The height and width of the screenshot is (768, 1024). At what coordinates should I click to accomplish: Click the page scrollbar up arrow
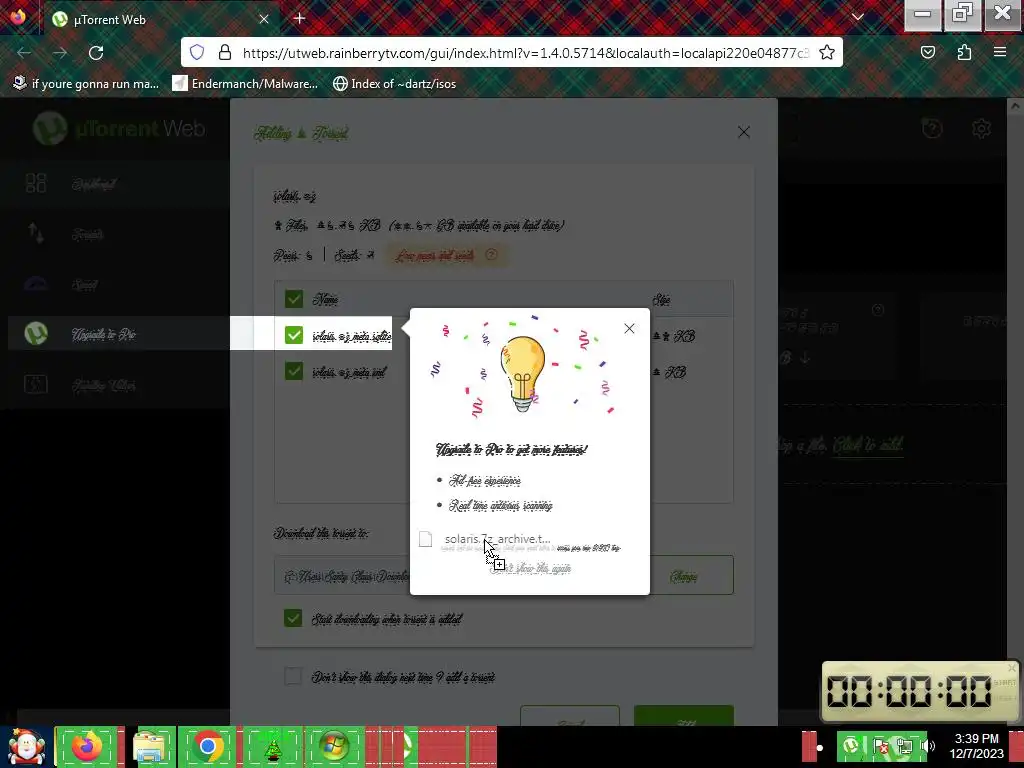click(x=1016, y=105)
